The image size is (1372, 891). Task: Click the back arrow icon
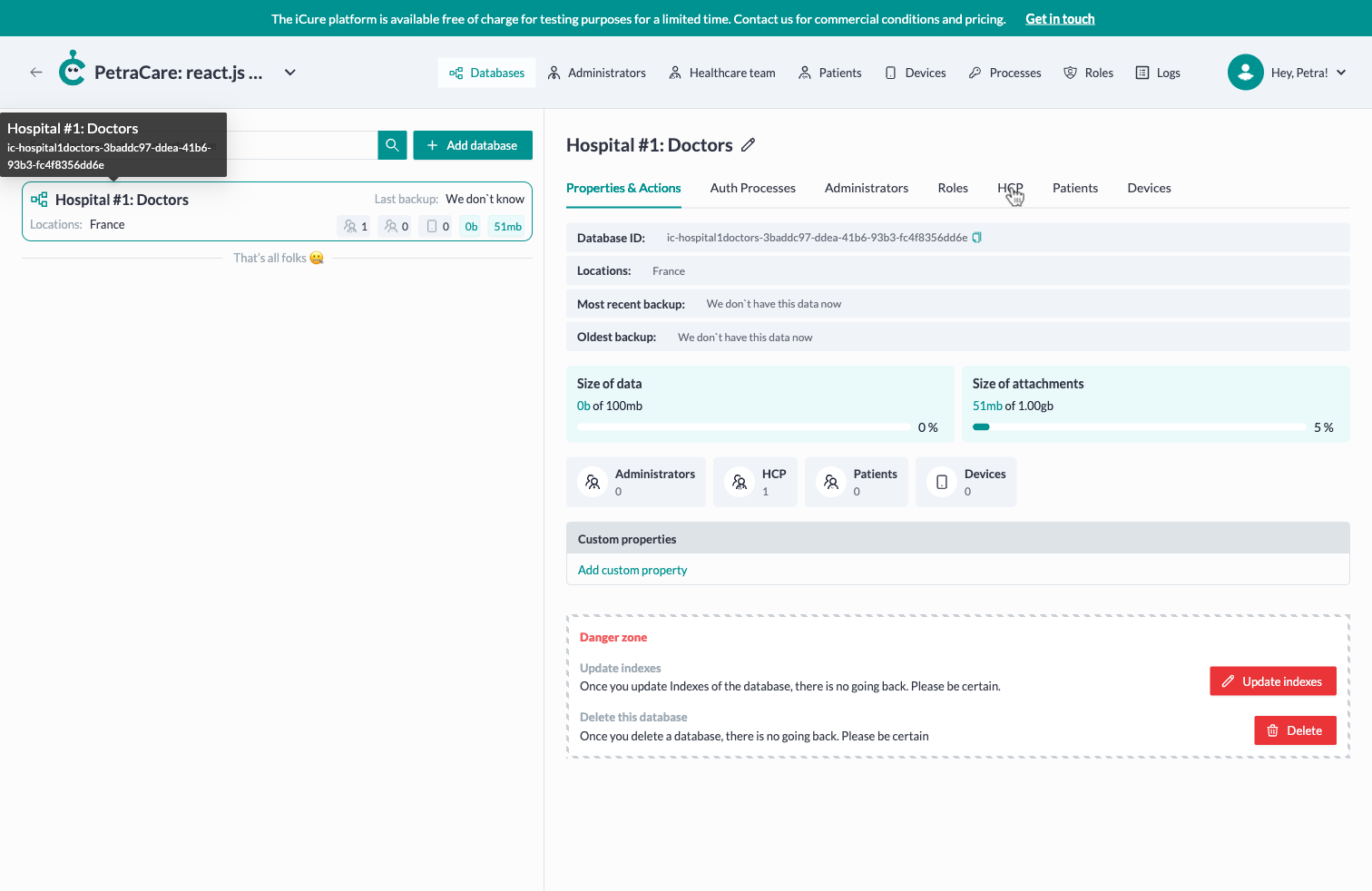coord(36,73)
